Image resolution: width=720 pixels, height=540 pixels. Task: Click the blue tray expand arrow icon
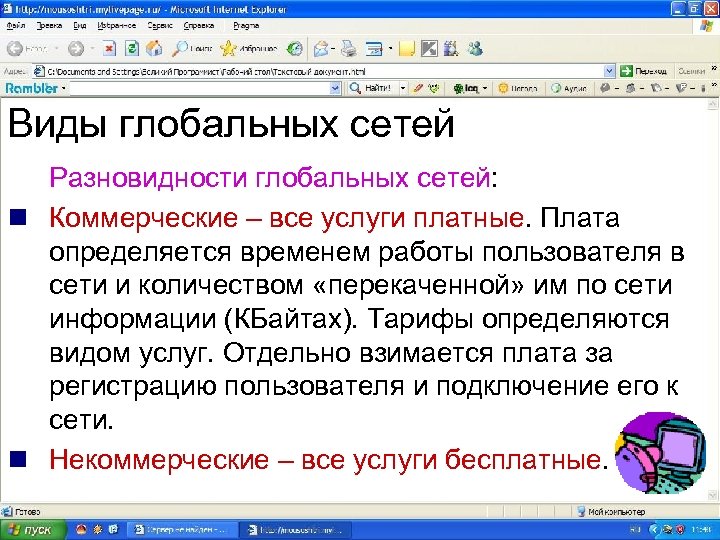pyautogui.click(x=654, y=530)
